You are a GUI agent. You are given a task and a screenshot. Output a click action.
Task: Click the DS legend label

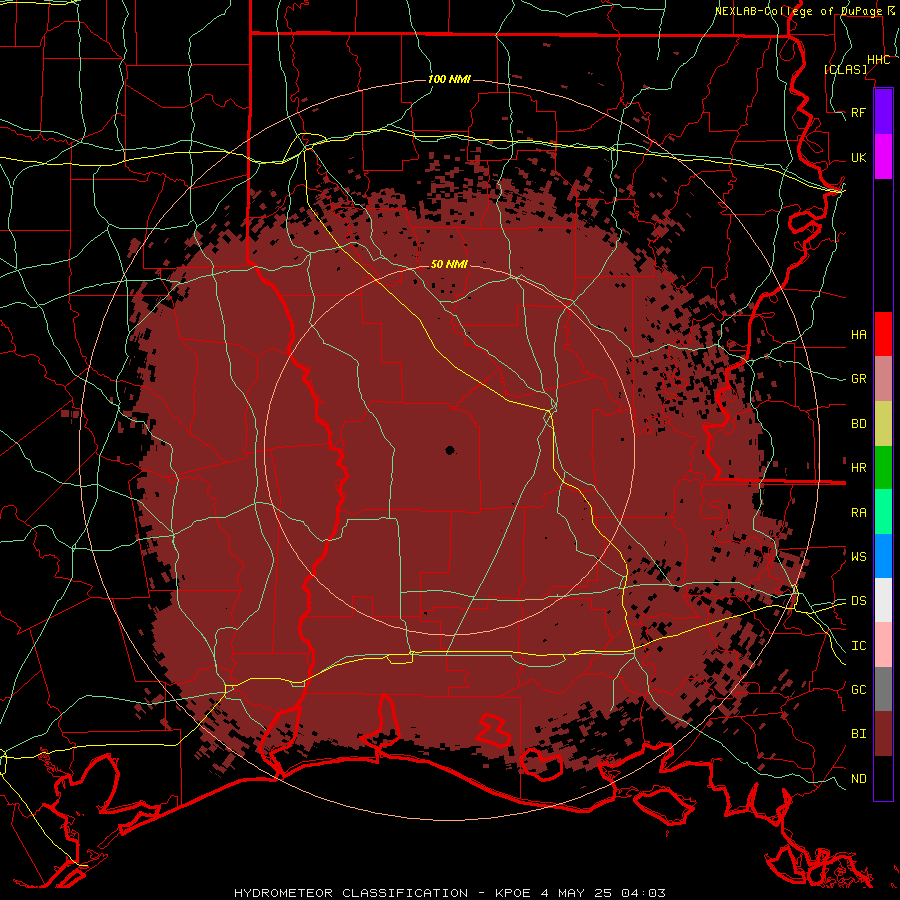pyautogui.click(x=858, y=600)
